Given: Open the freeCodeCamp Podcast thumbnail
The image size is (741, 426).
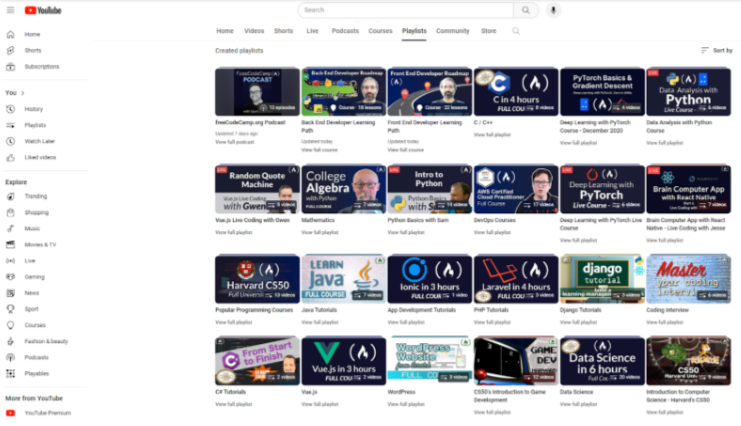Looking at the screenshot, I should click(257, 92).
